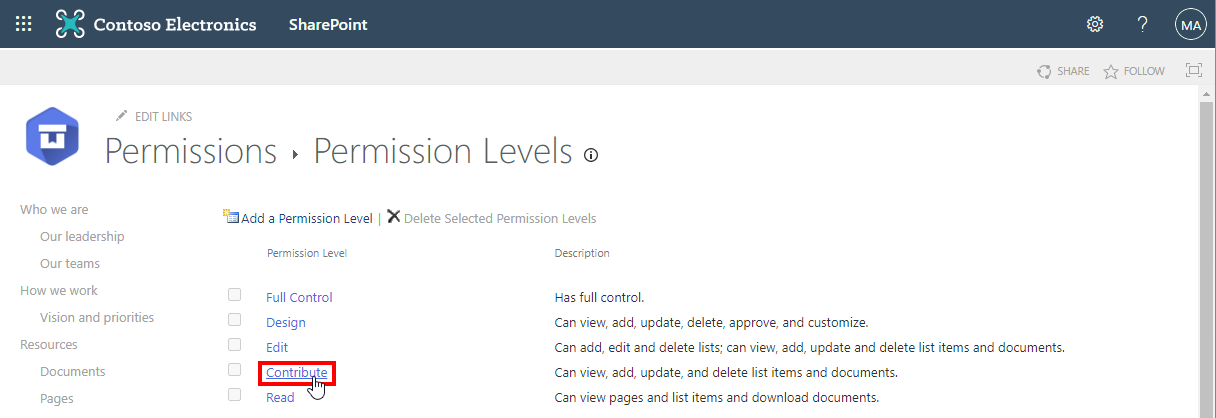Open the help question mark icon
The image size is (1216, 418).
[1143, 24]
